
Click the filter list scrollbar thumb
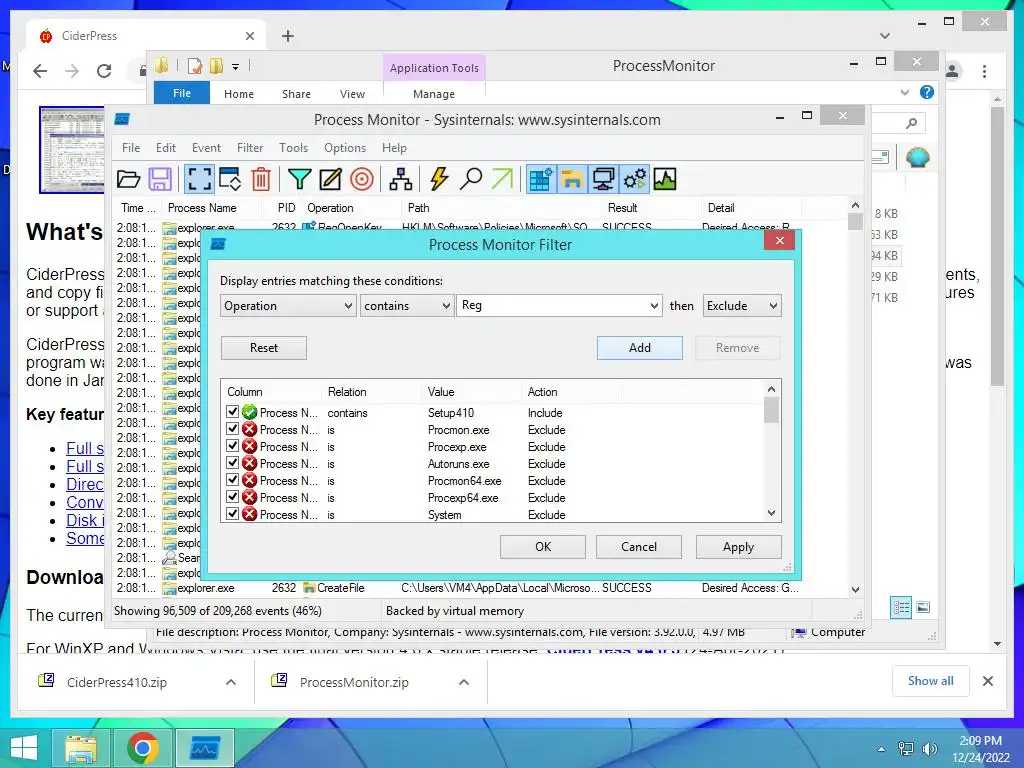click(x=771, y=411)
